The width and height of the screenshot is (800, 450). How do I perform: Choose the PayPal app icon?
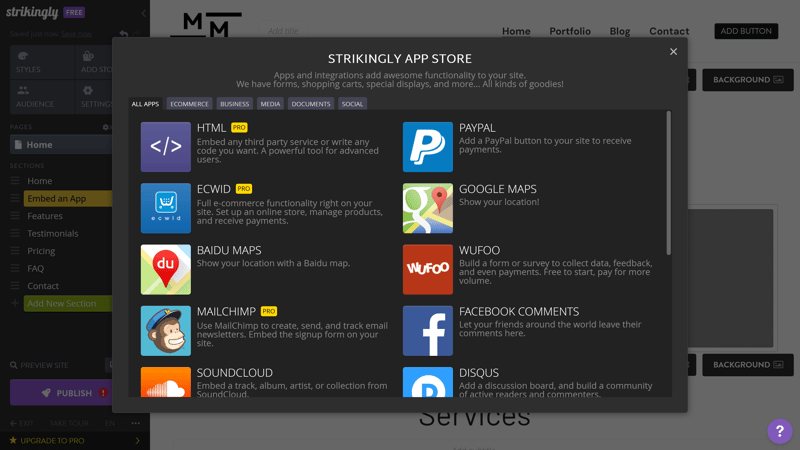[x=428, y=147]
